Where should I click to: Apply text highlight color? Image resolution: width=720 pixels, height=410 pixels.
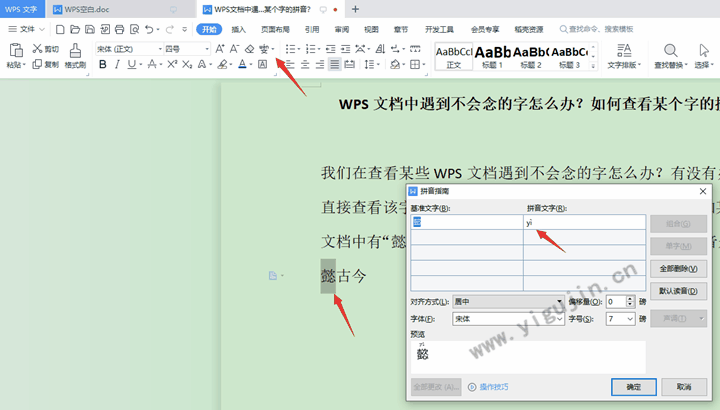click(x=222, y=65)
